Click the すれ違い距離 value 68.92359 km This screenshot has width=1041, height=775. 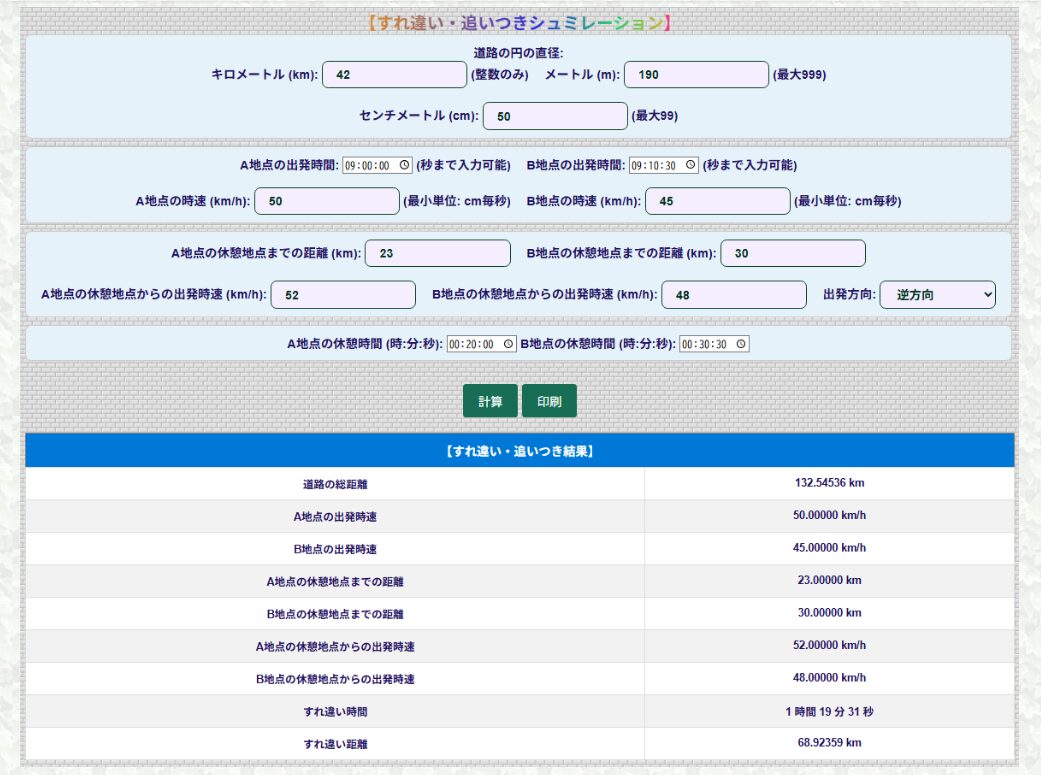pyautogui.click(x=829, y=743)
